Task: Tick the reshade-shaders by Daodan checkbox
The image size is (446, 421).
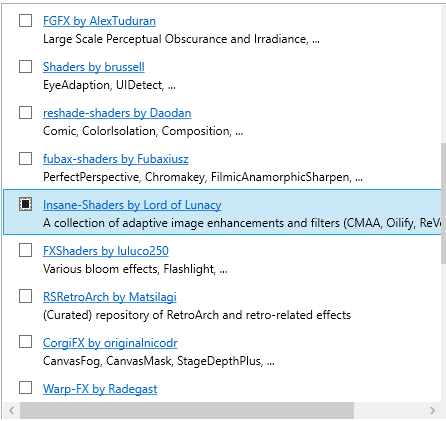Action: (x=25, y=113)
